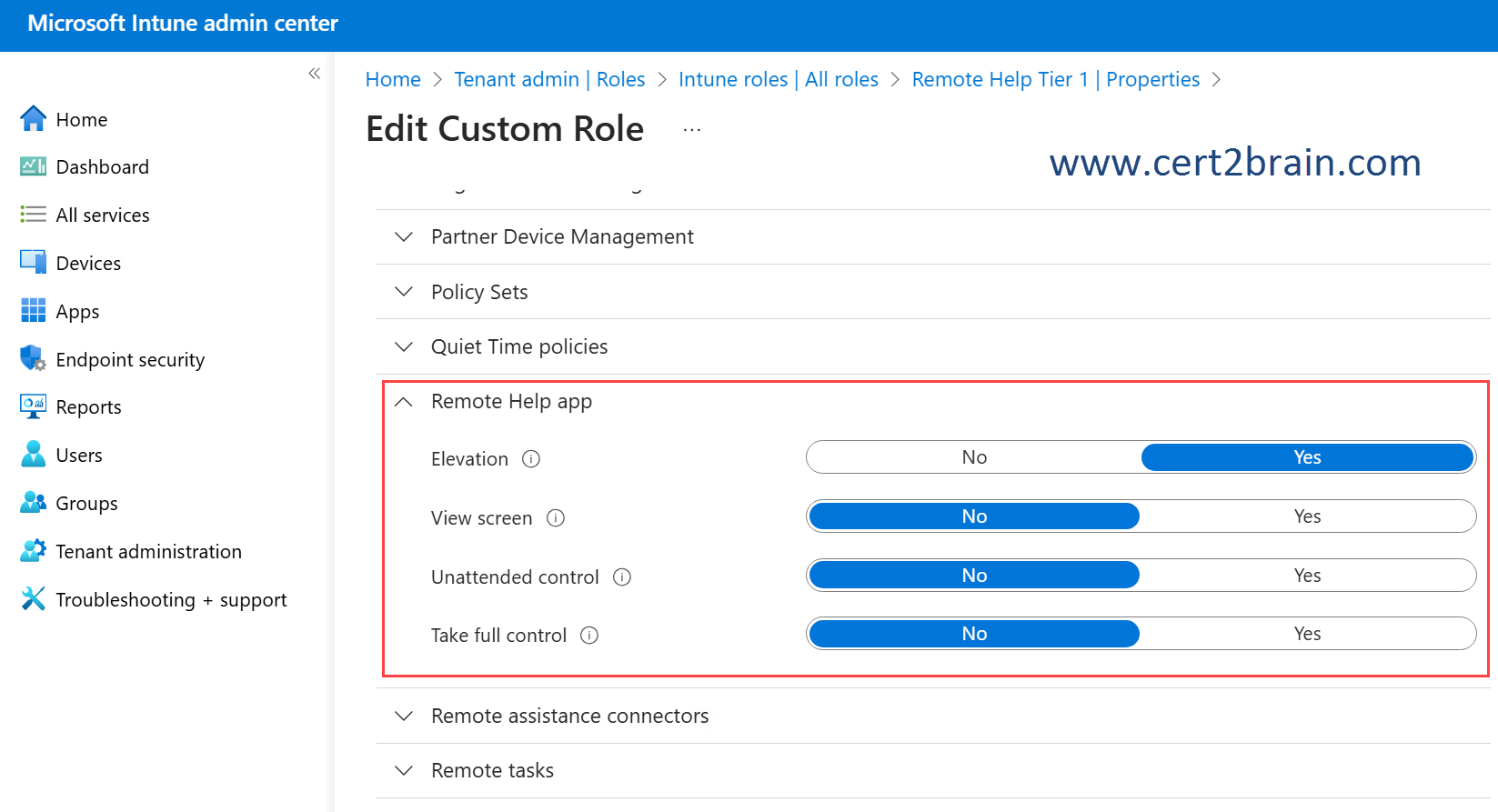Click the Take full control label
The width and height of the screenshot is (1498, 812).
click(x=498, y=636)
